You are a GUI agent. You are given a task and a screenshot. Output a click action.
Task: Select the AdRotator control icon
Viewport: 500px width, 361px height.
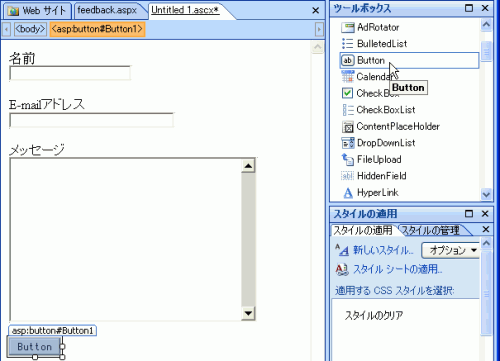(347, 27)
